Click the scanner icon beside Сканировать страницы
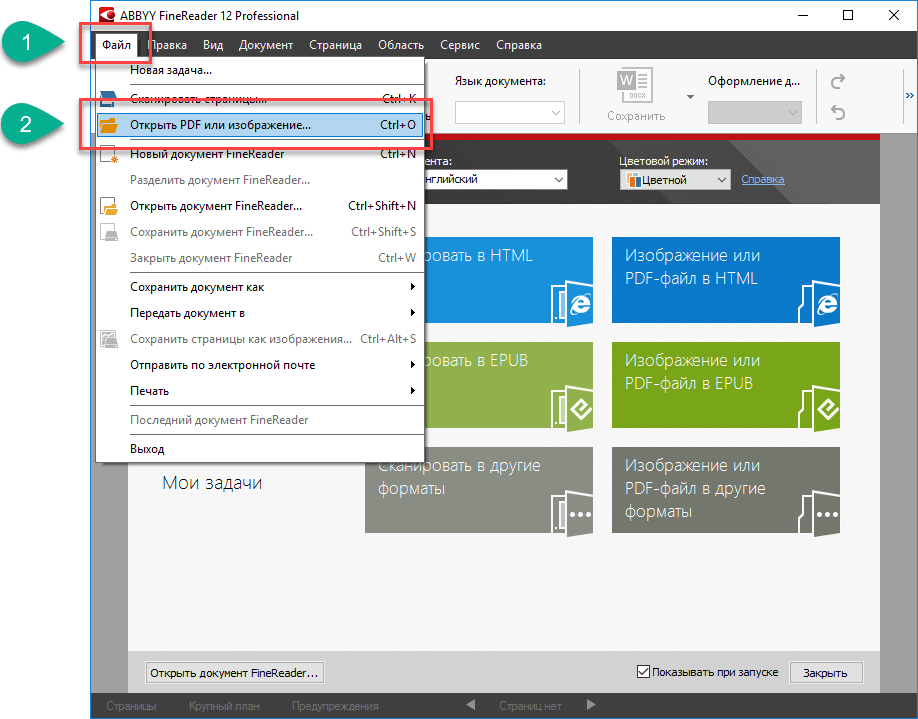The width and height of the screenshot is (918, 719). tap(108, 99)
